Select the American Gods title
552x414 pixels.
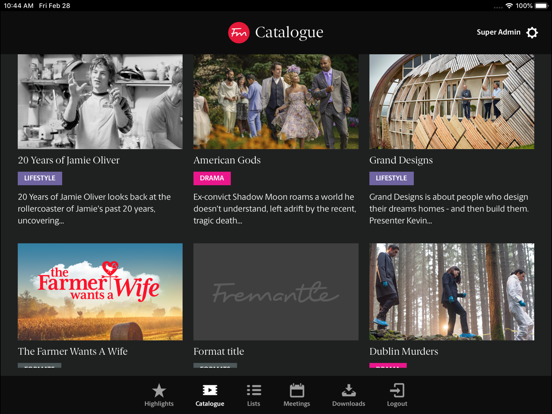pos(227,161)
